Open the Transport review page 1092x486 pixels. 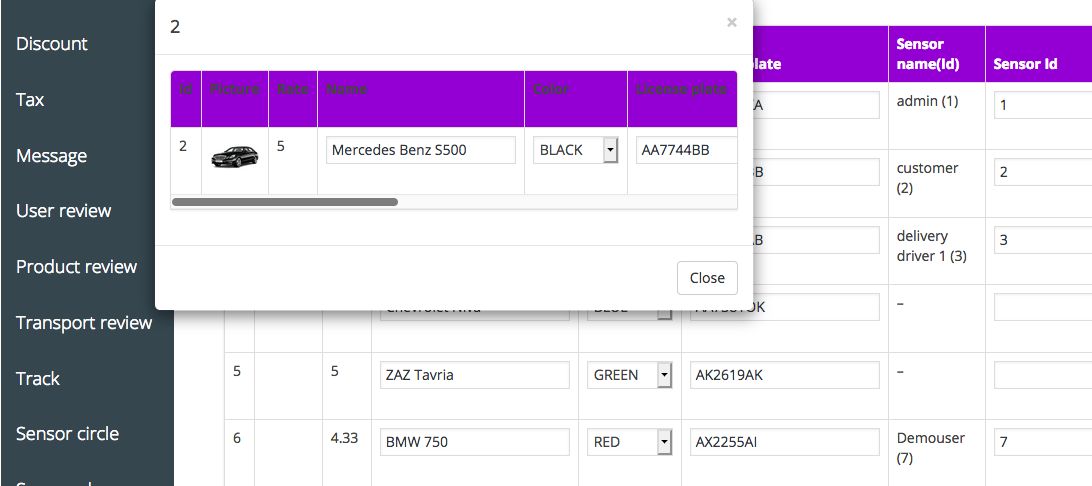click(84, 323)
